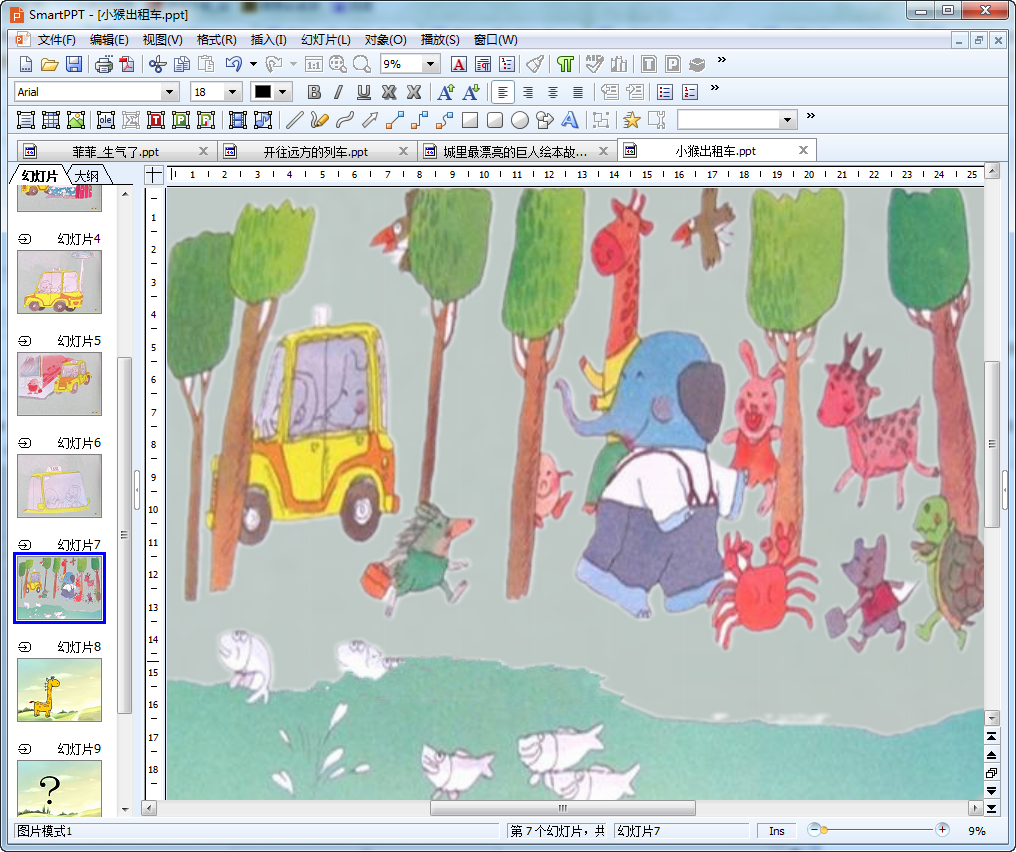Switch to the 开往远方的列车.ppt tab
Viewport: 1016px width, 852px height.
(x=316, y=152)
